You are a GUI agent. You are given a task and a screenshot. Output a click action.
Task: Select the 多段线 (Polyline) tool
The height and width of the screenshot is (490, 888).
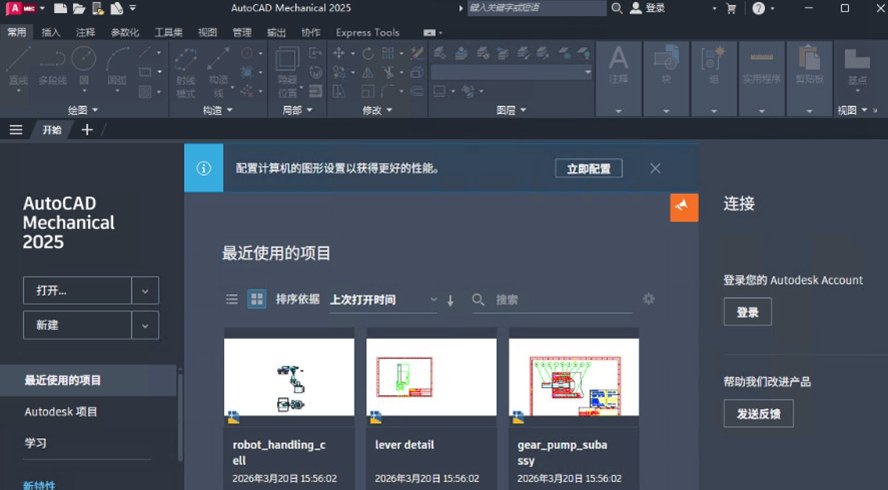pyautogui.click(x=52, y=66)
